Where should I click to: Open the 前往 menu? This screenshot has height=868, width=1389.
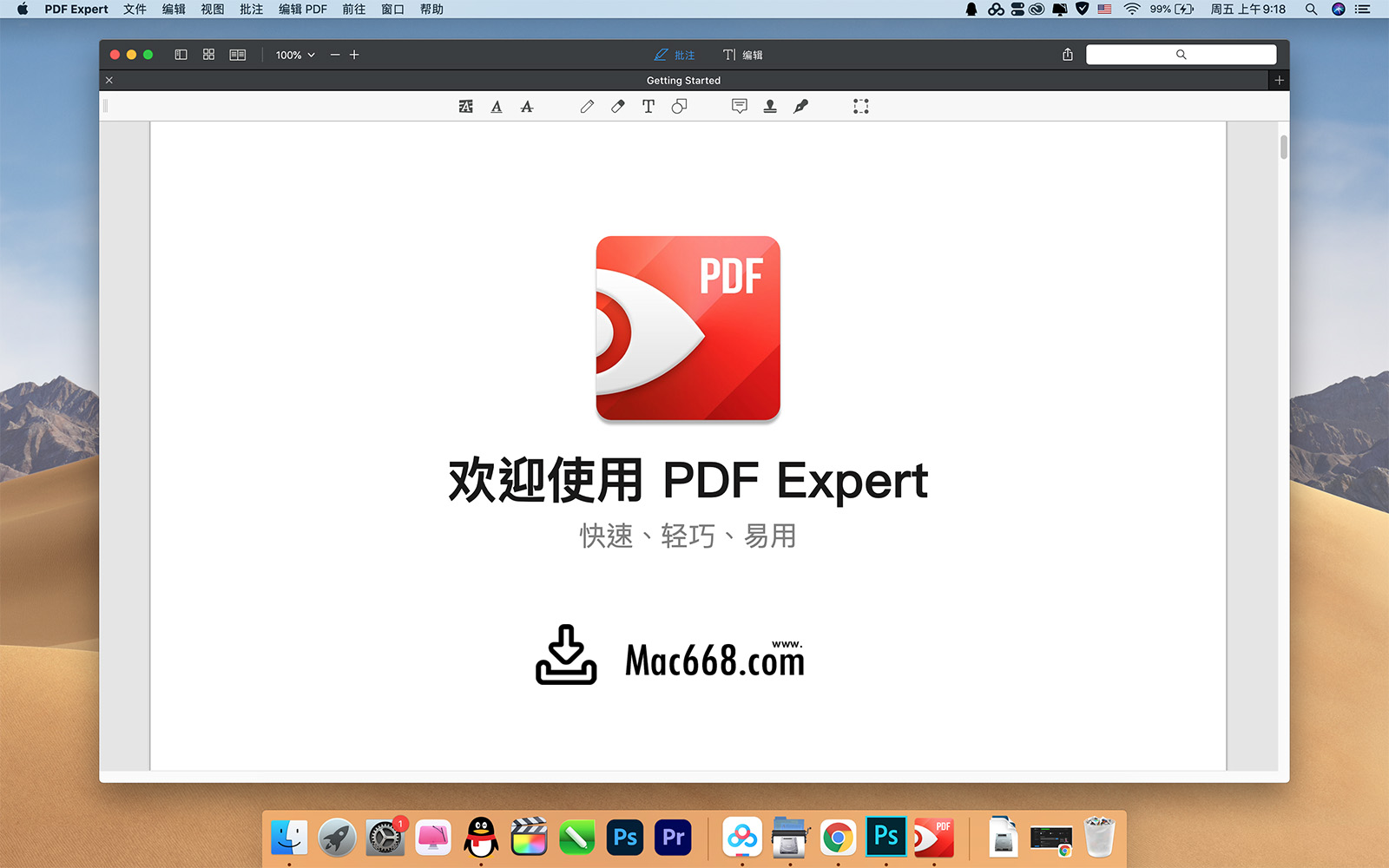(x=354, y=10)
